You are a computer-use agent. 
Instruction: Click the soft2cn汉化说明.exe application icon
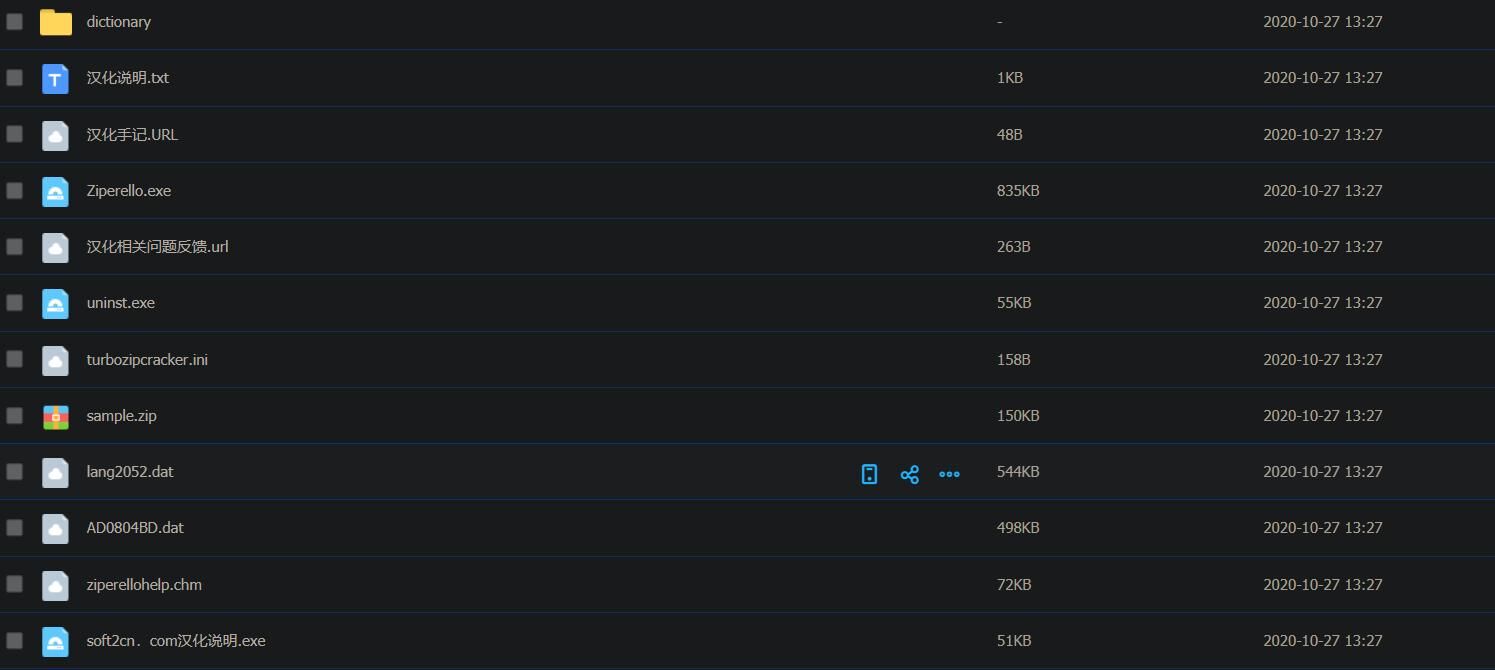pyautogui.click(x=56, y=641)
